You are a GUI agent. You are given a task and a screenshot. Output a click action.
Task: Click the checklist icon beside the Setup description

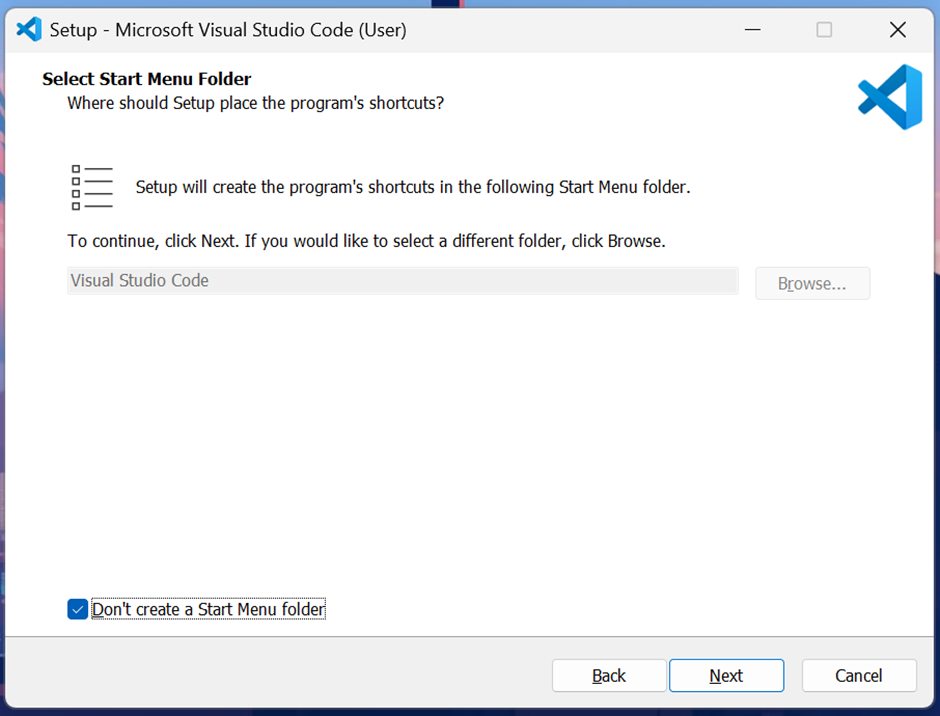tap(92, 187)
